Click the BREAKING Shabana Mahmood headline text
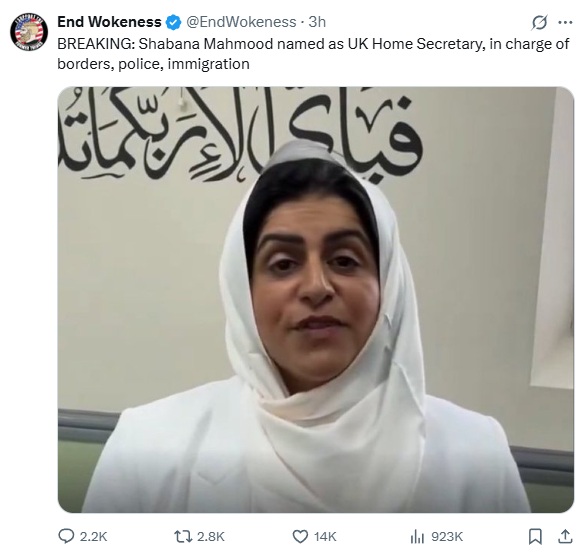The width and height of the screenshot is (588, 554). (x=314, y=44)
